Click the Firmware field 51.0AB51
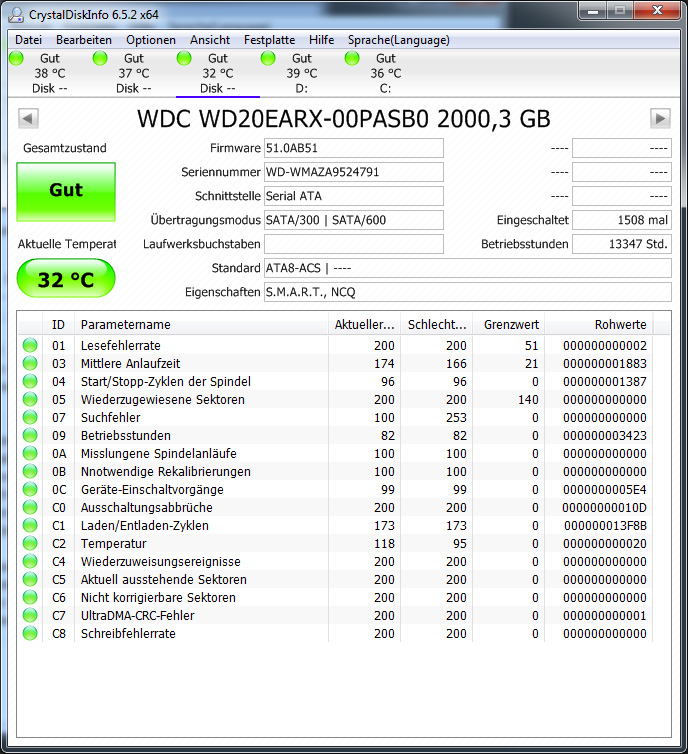688x754 pixels. point(353,148)
